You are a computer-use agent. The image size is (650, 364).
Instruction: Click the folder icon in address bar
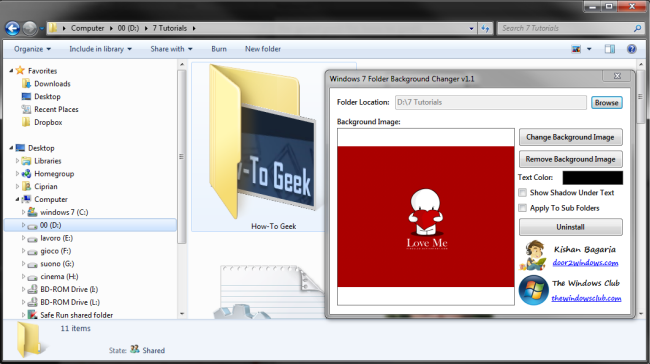53,28
